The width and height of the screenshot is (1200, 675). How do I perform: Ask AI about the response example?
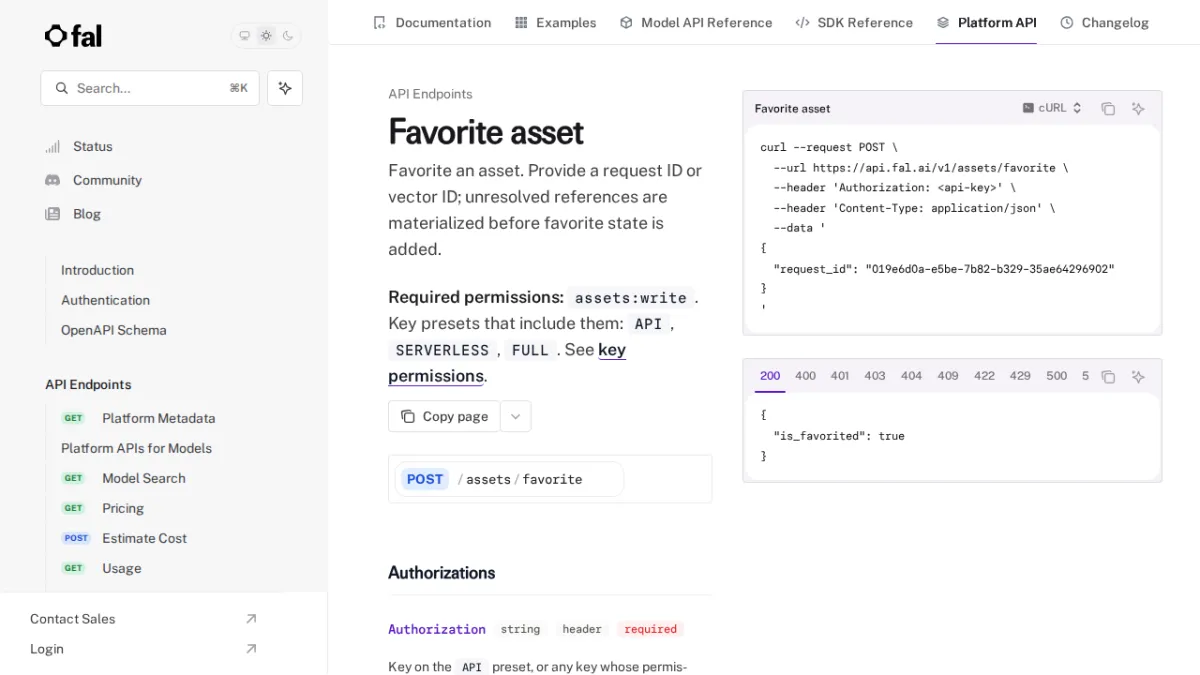(1138, 377)
